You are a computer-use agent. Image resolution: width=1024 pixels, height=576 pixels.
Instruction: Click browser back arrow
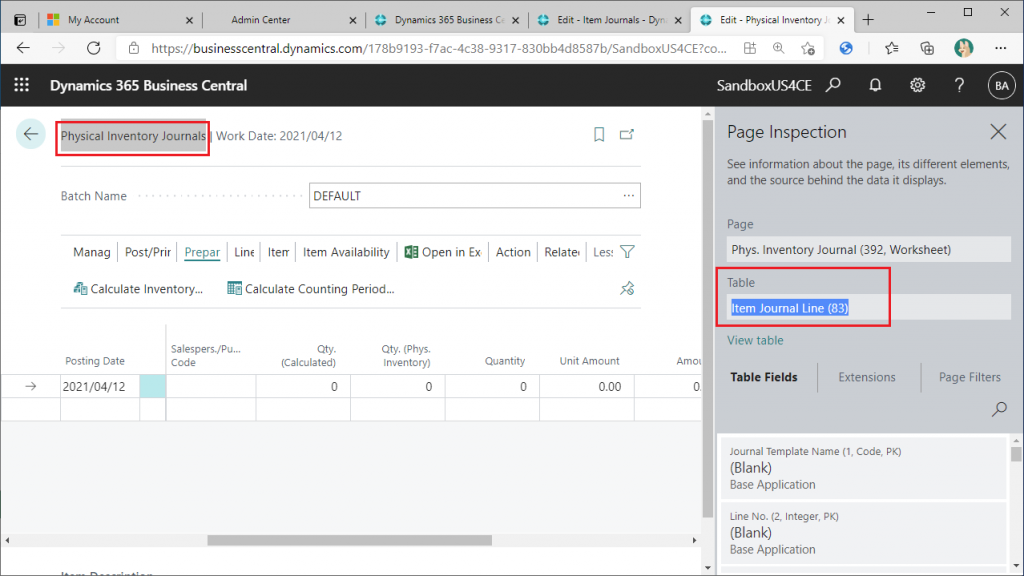[24, 48]
